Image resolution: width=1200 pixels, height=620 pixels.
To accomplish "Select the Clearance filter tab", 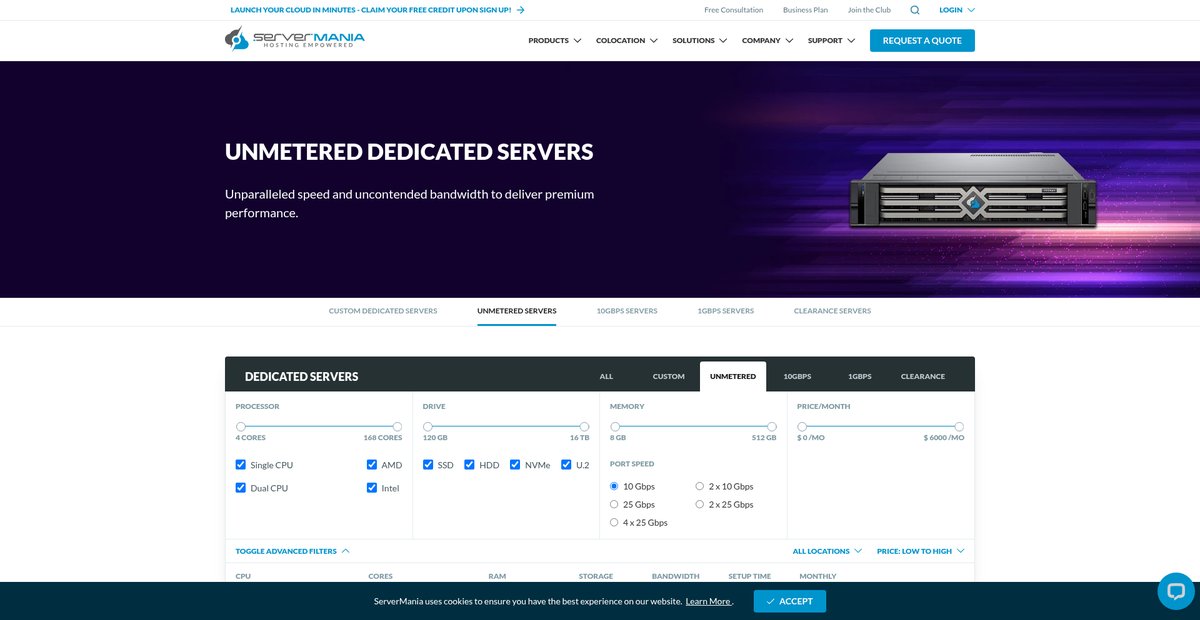I will pyautogui.click(x=923, y=377).
